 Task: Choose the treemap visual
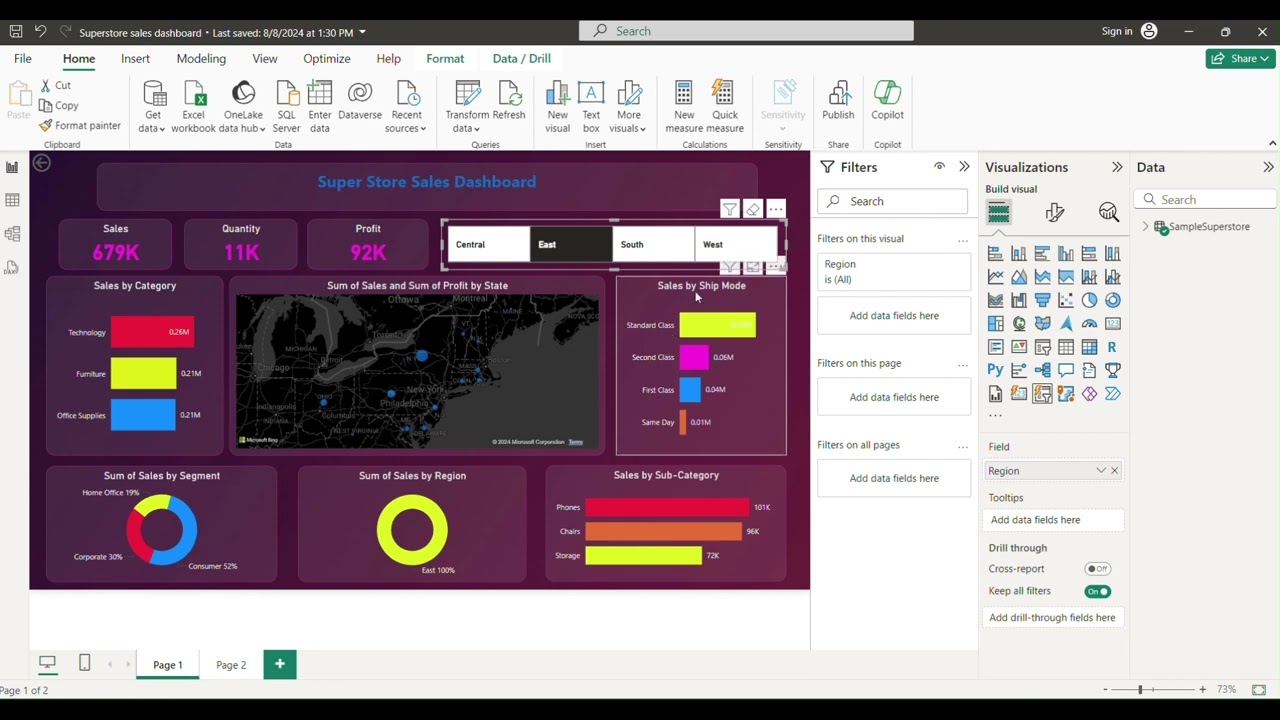coord(995,324)
